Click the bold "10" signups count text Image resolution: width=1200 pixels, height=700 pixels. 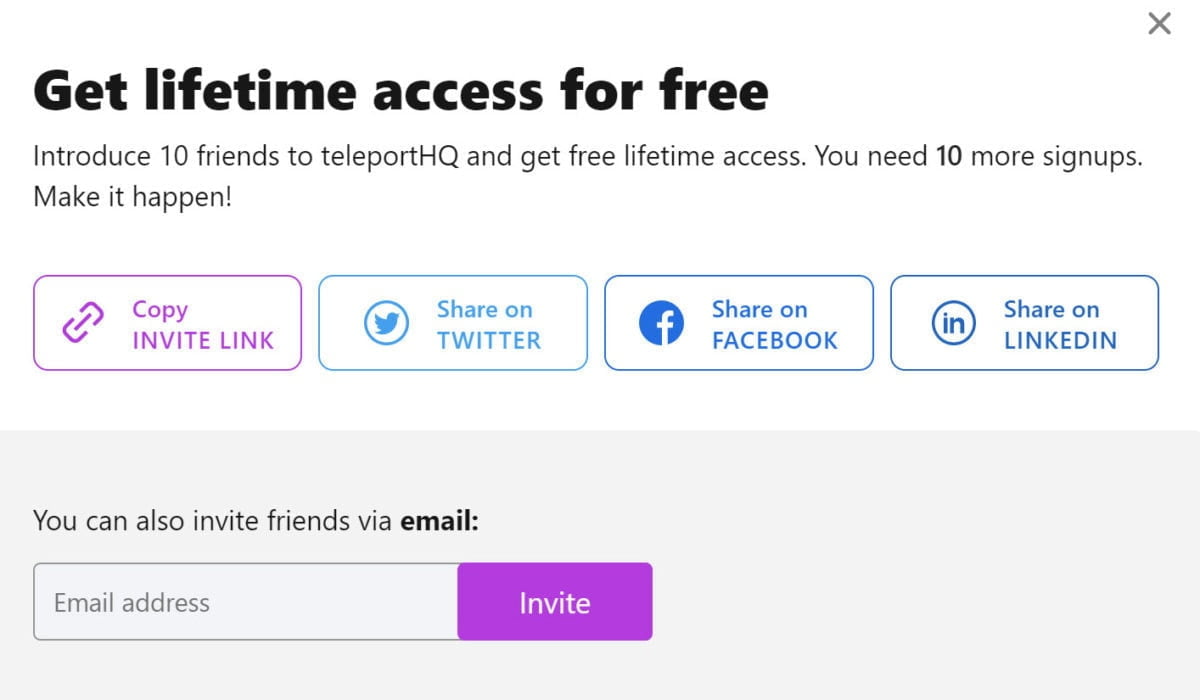point(946,156)
